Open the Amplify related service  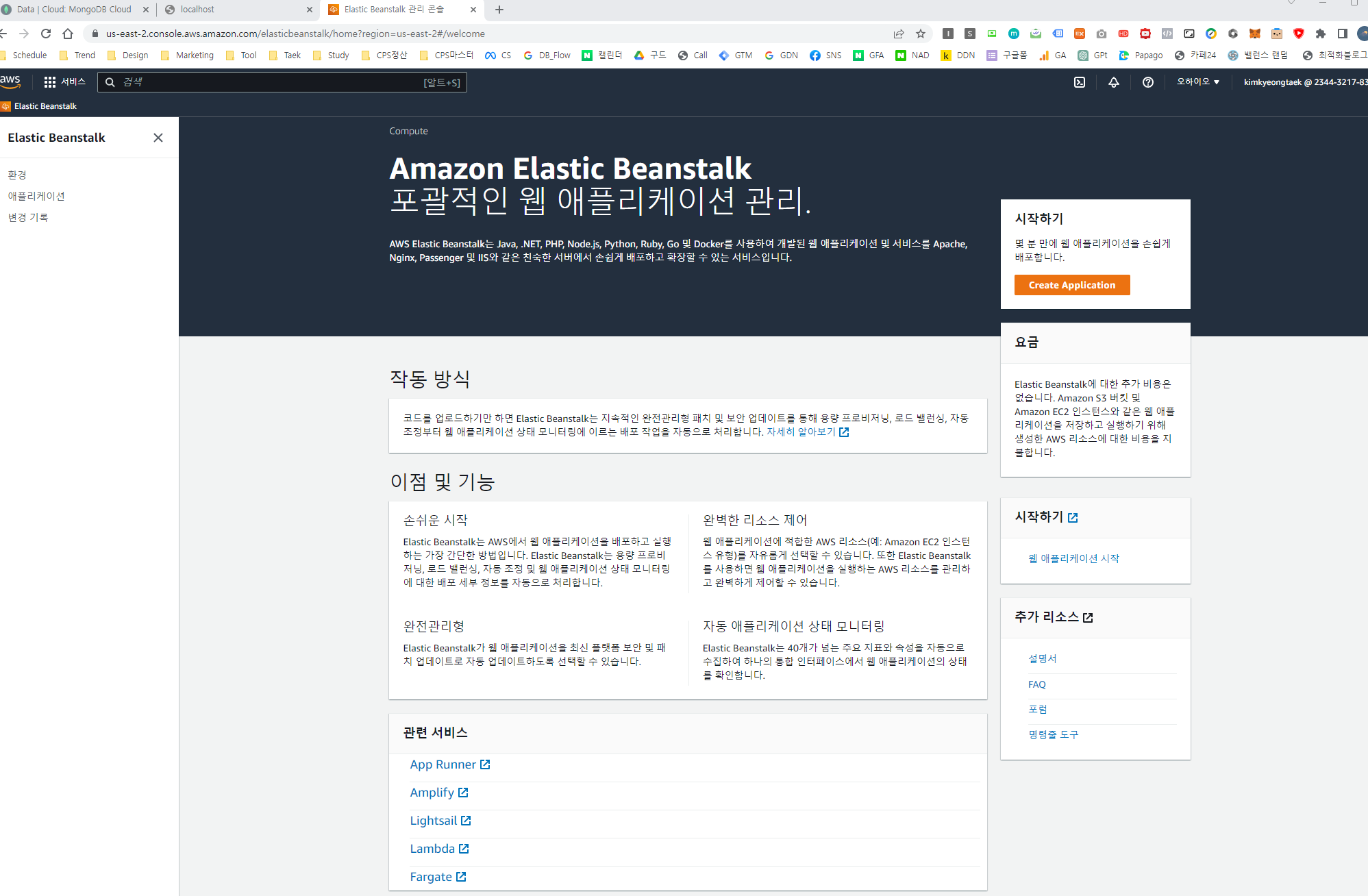point(439,793)
